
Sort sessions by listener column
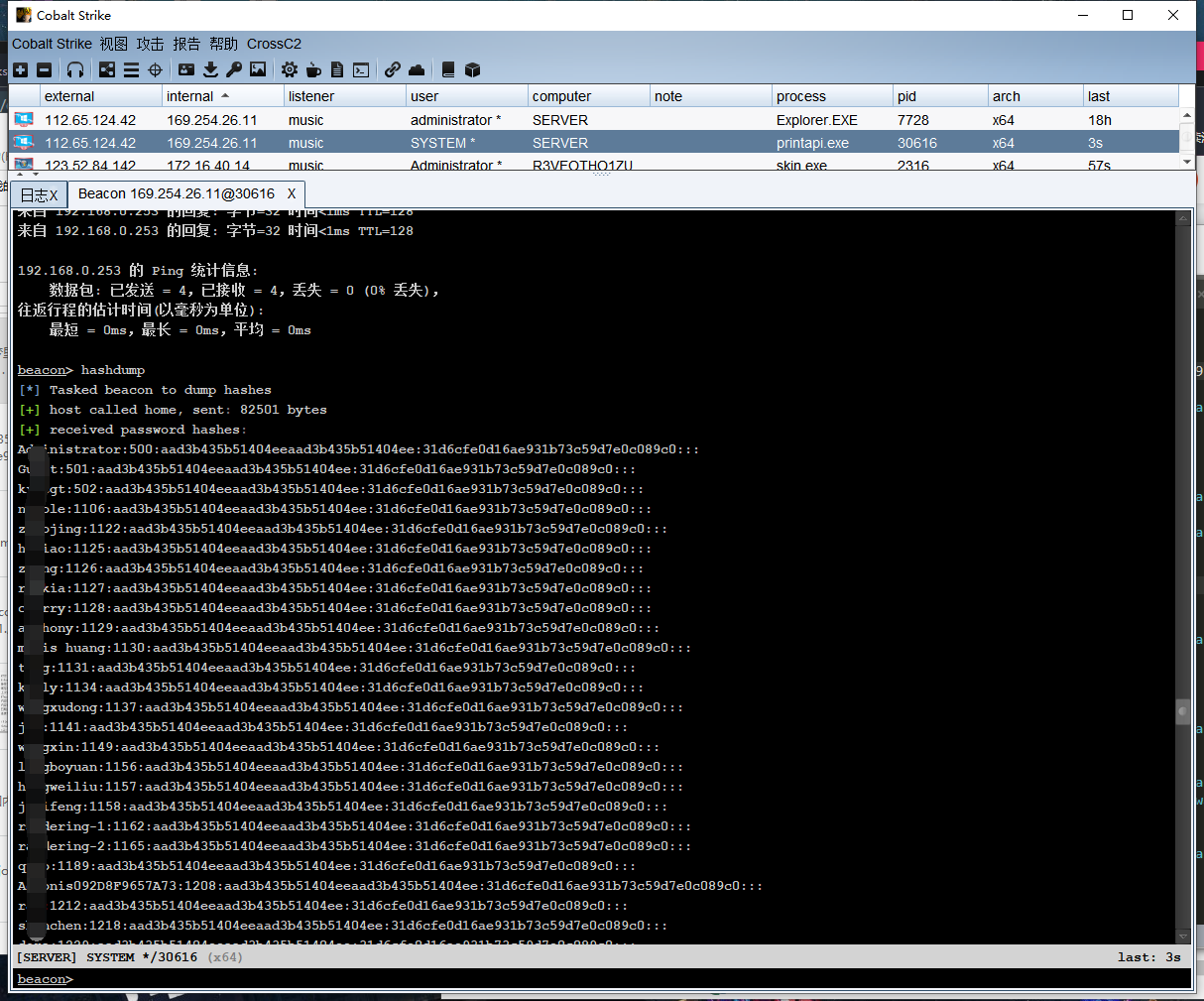pyautogui.click(x=345, y=96)
